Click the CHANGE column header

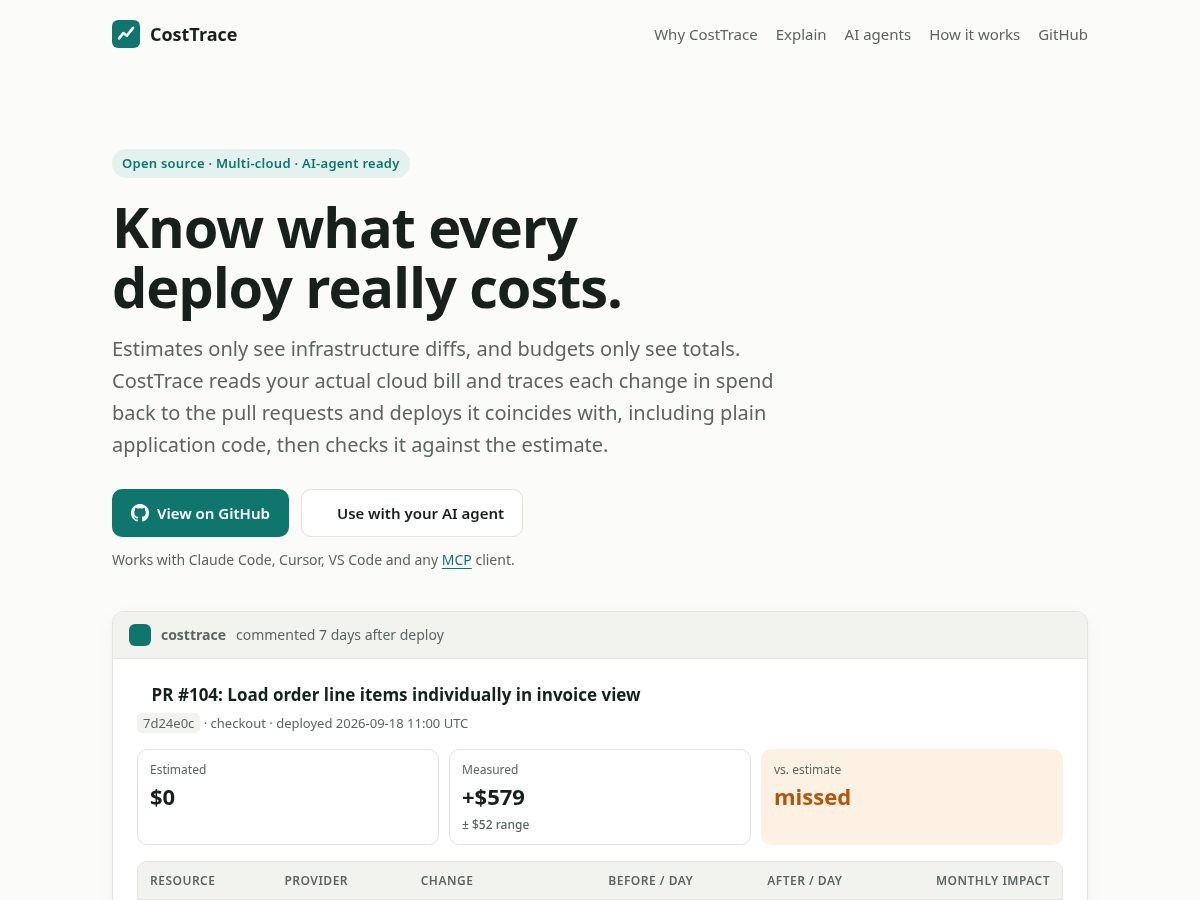coord(447,881)
